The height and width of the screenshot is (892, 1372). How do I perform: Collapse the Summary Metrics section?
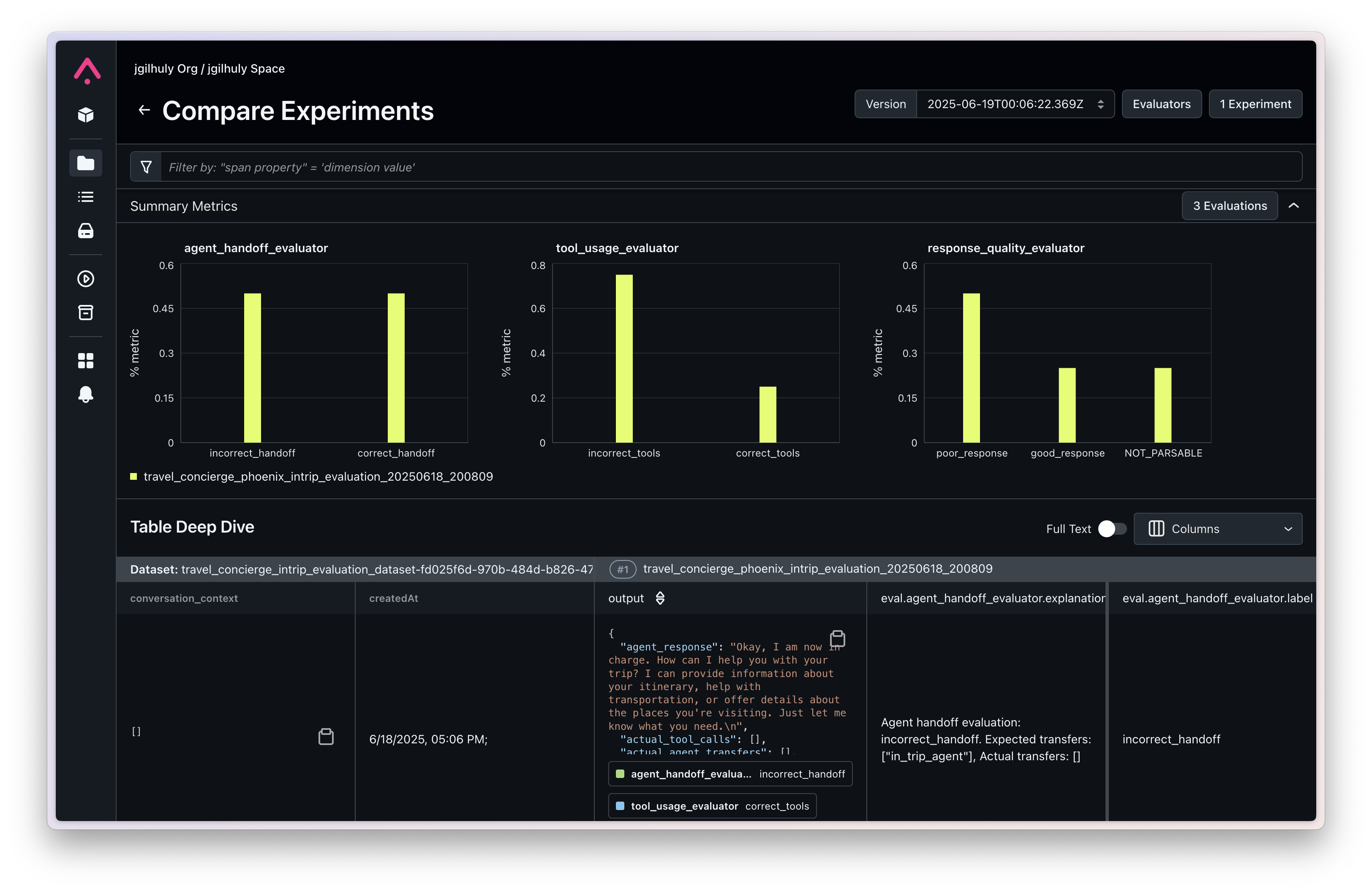[x=1293, y=206]
